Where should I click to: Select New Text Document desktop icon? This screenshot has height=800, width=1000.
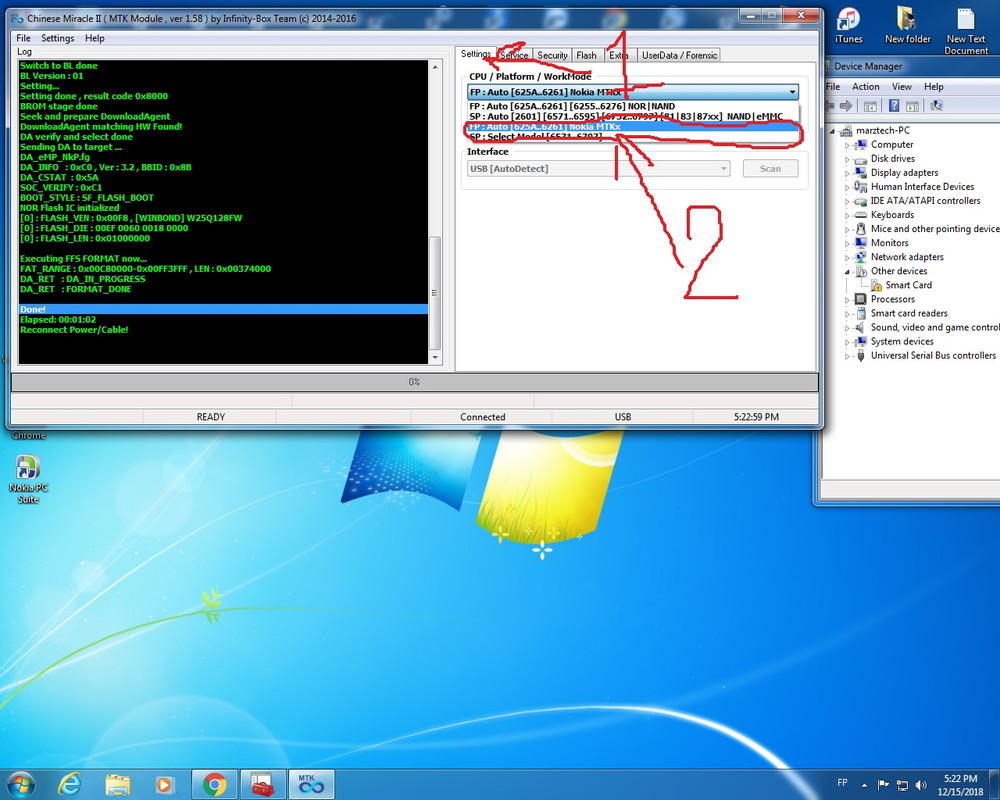966,31
